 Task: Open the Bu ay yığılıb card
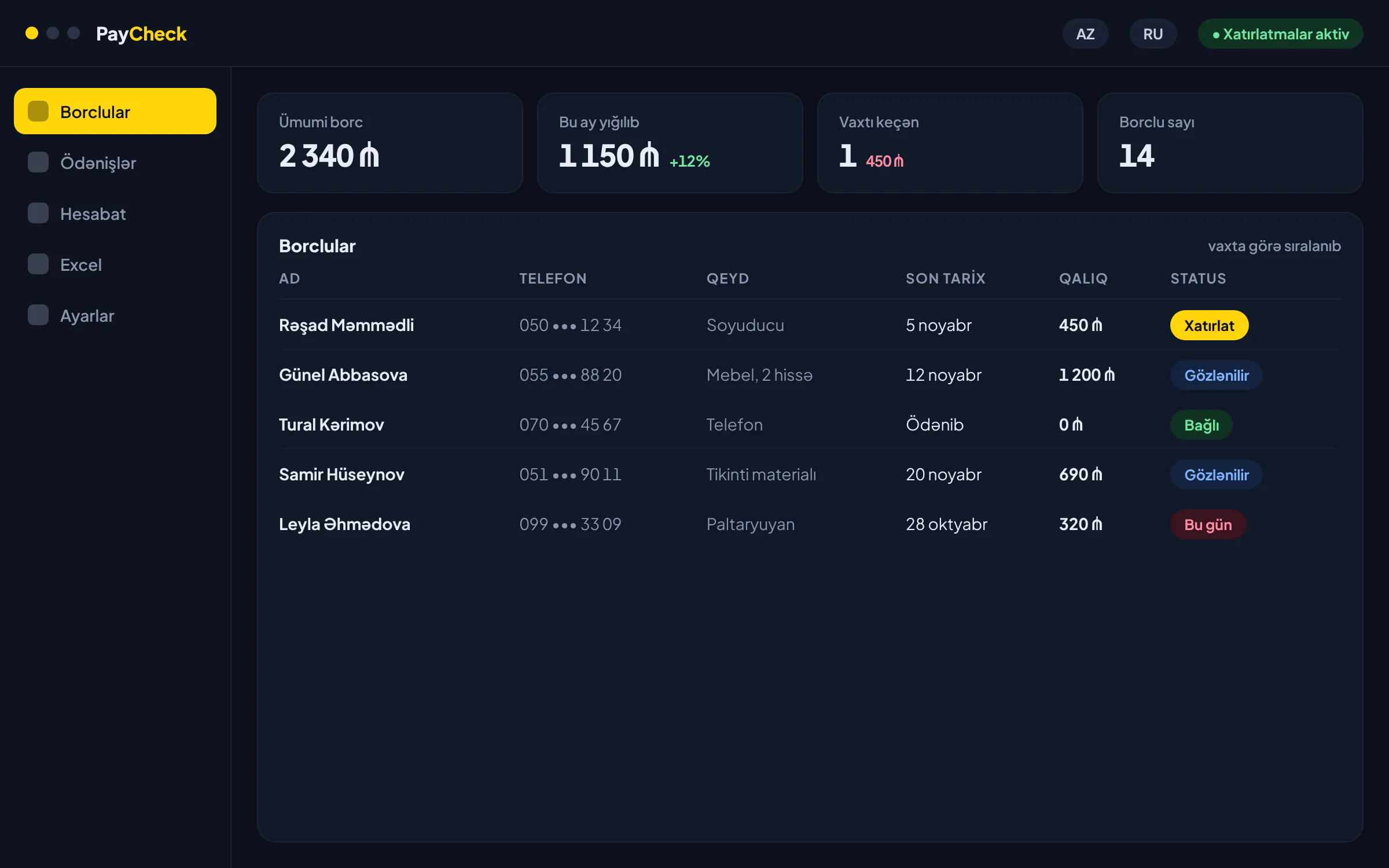click(x=670, y=143)
